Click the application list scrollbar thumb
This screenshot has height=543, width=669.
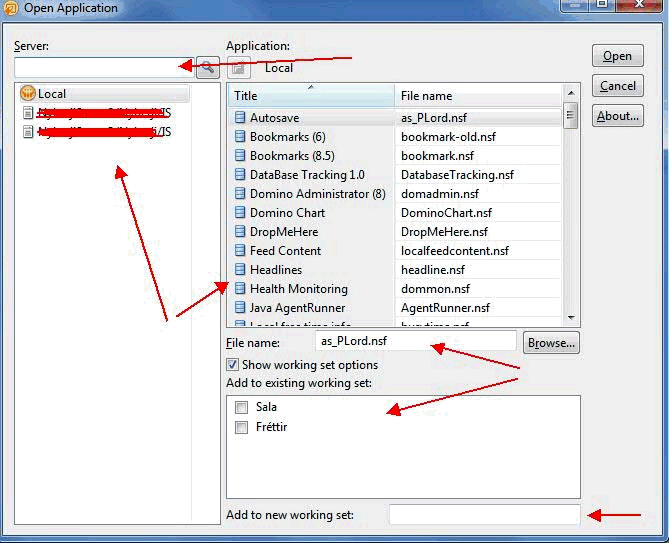(571, 115)
